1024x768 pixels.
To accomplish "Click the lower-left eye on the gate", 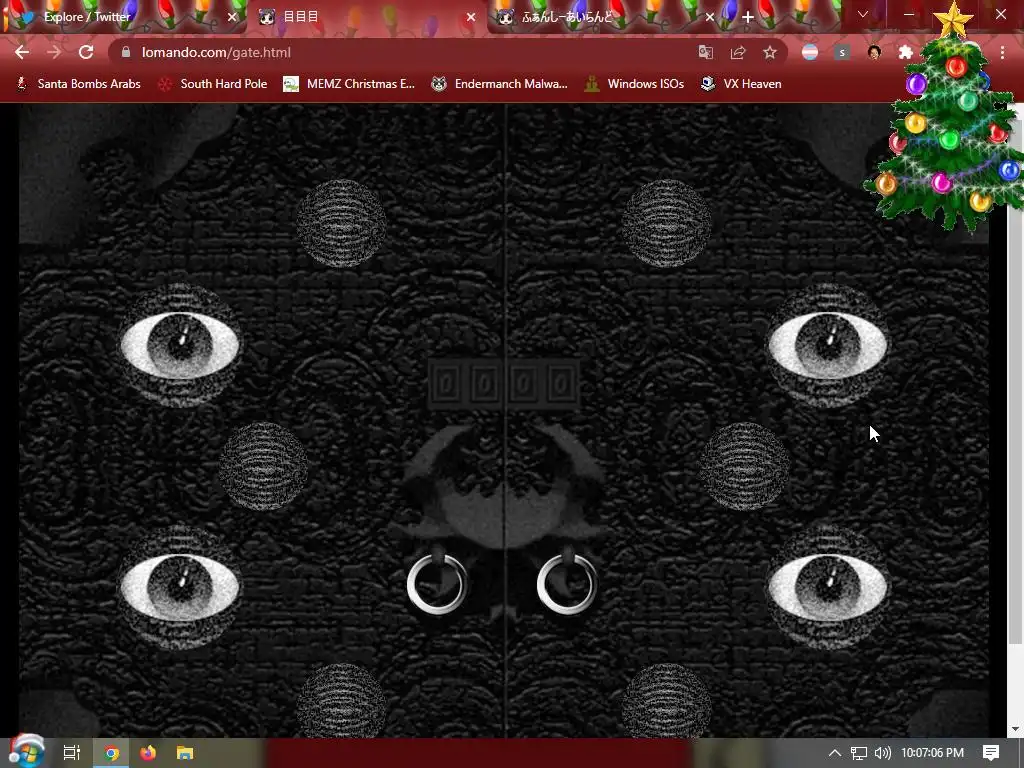I will tap(180, 586).
